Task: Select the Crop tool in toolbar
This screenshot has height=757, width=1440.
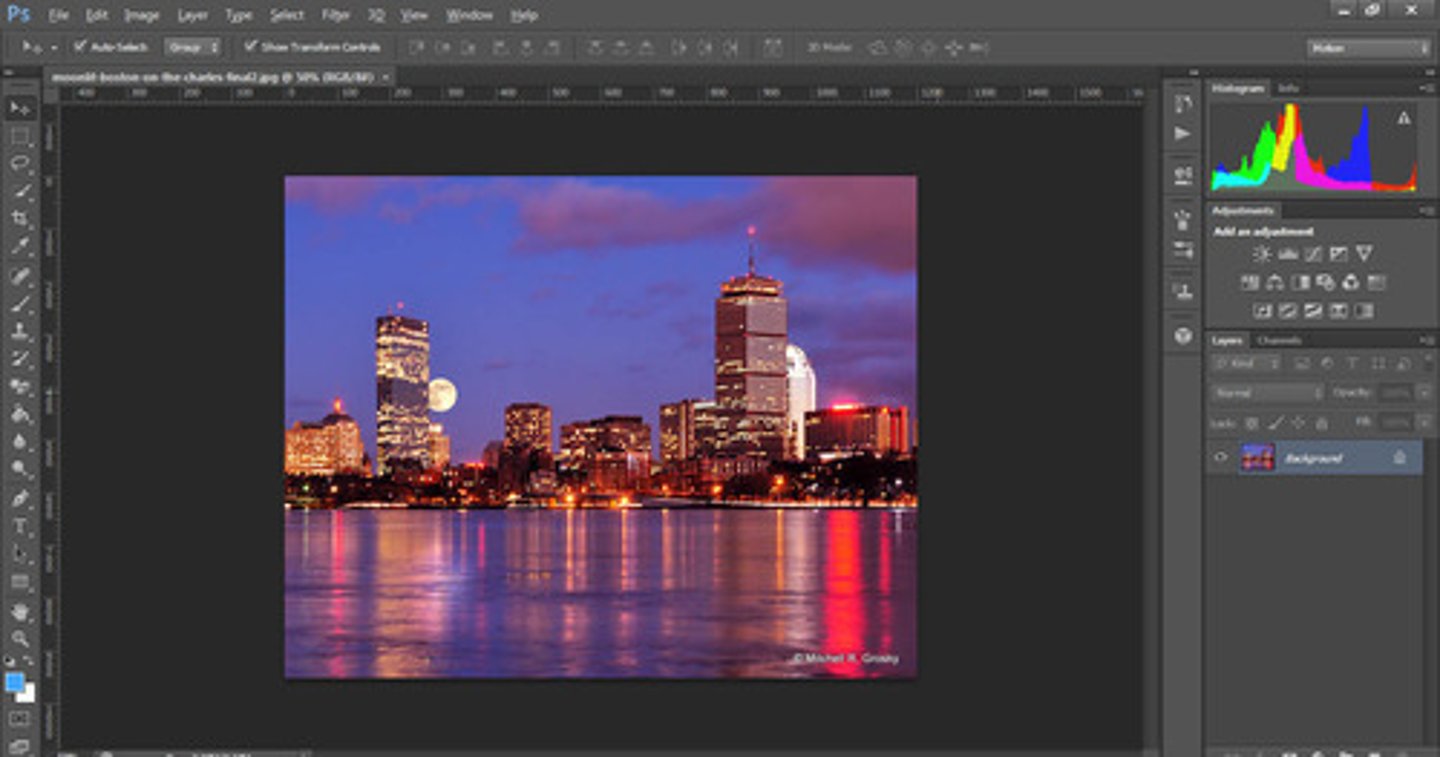Action: point(20,218)
